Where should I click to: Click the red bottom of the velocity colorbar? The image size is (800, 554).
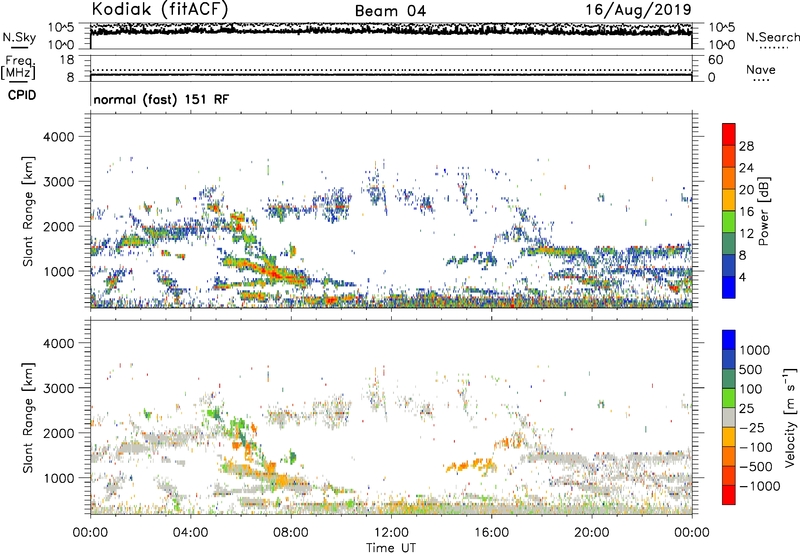[729, 495]
